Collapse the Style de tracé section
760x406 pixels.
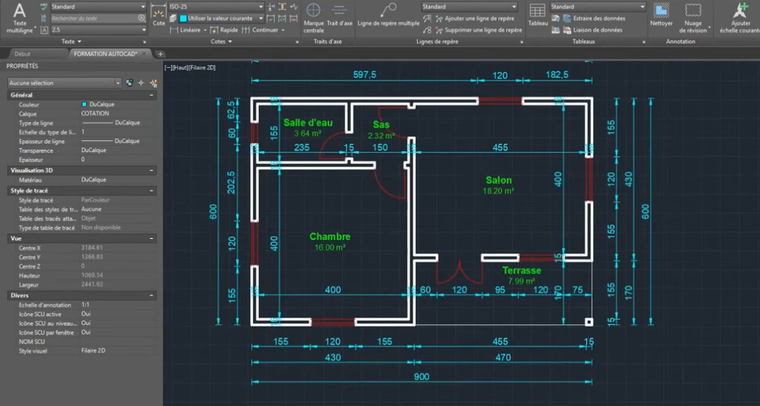point(150,190)
